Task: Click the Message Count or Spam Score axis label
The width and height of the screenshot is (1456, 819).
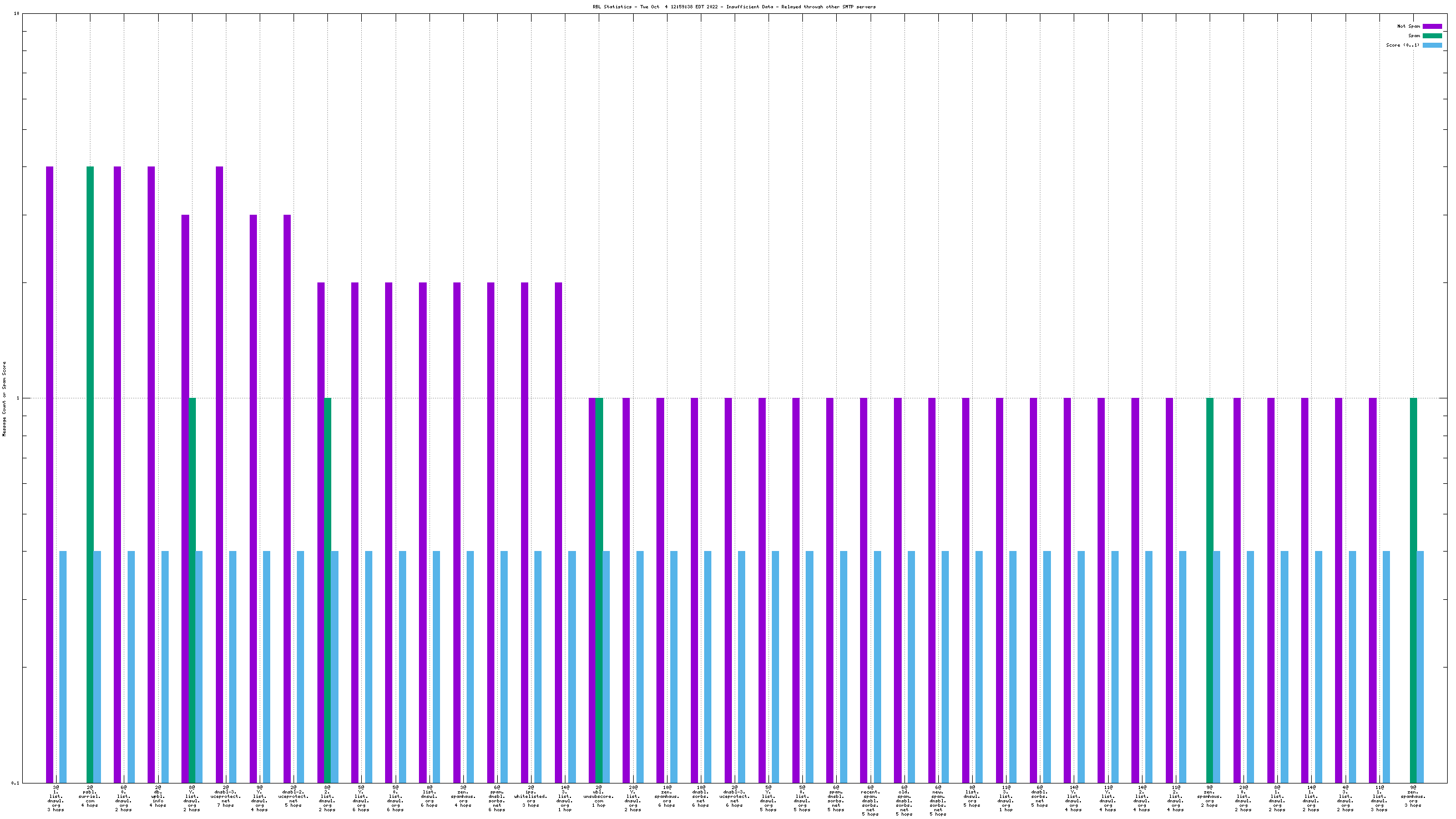Action: 4,399
